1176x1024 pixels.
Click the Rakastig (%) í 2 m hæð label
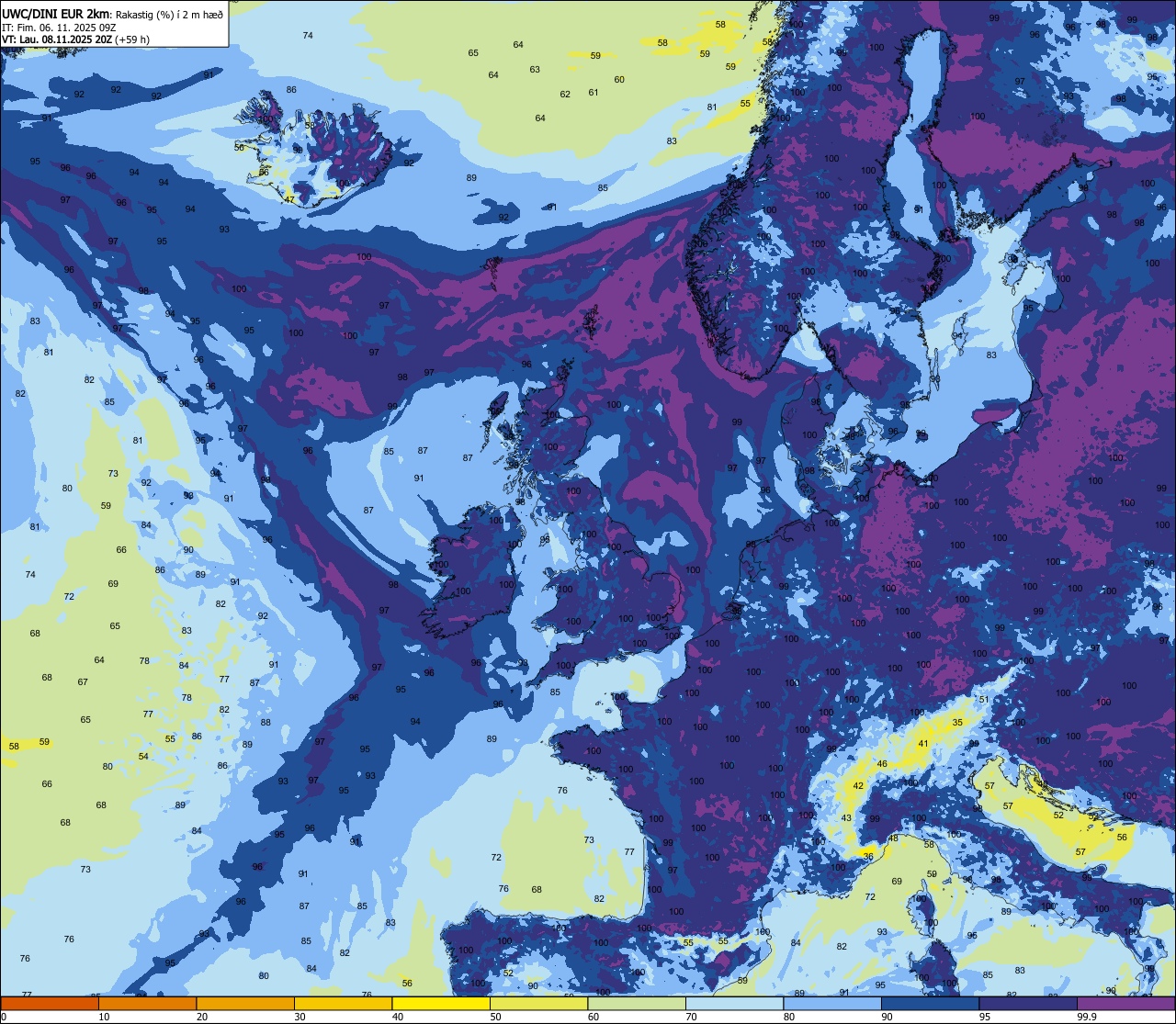tap(169, 14)
